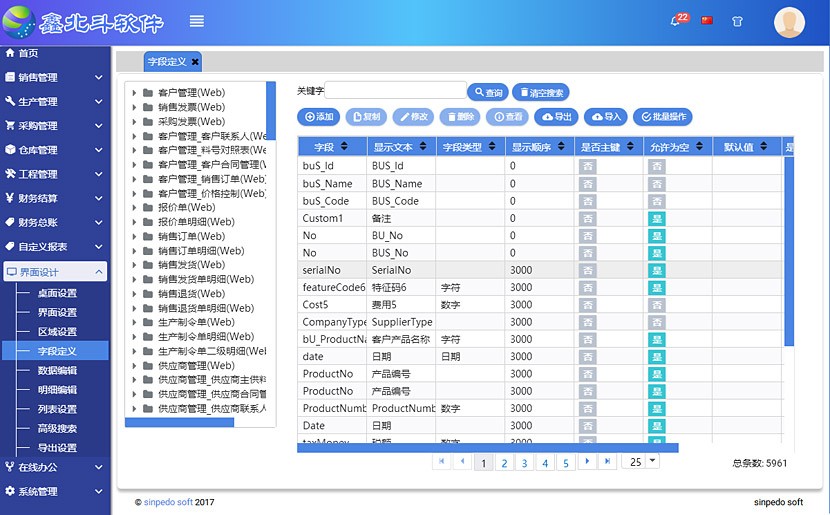The width and height of the screenshot is (830, 515).
Task: Select 数据编辑 in the sidebar submenu
Action: point(57,371)
